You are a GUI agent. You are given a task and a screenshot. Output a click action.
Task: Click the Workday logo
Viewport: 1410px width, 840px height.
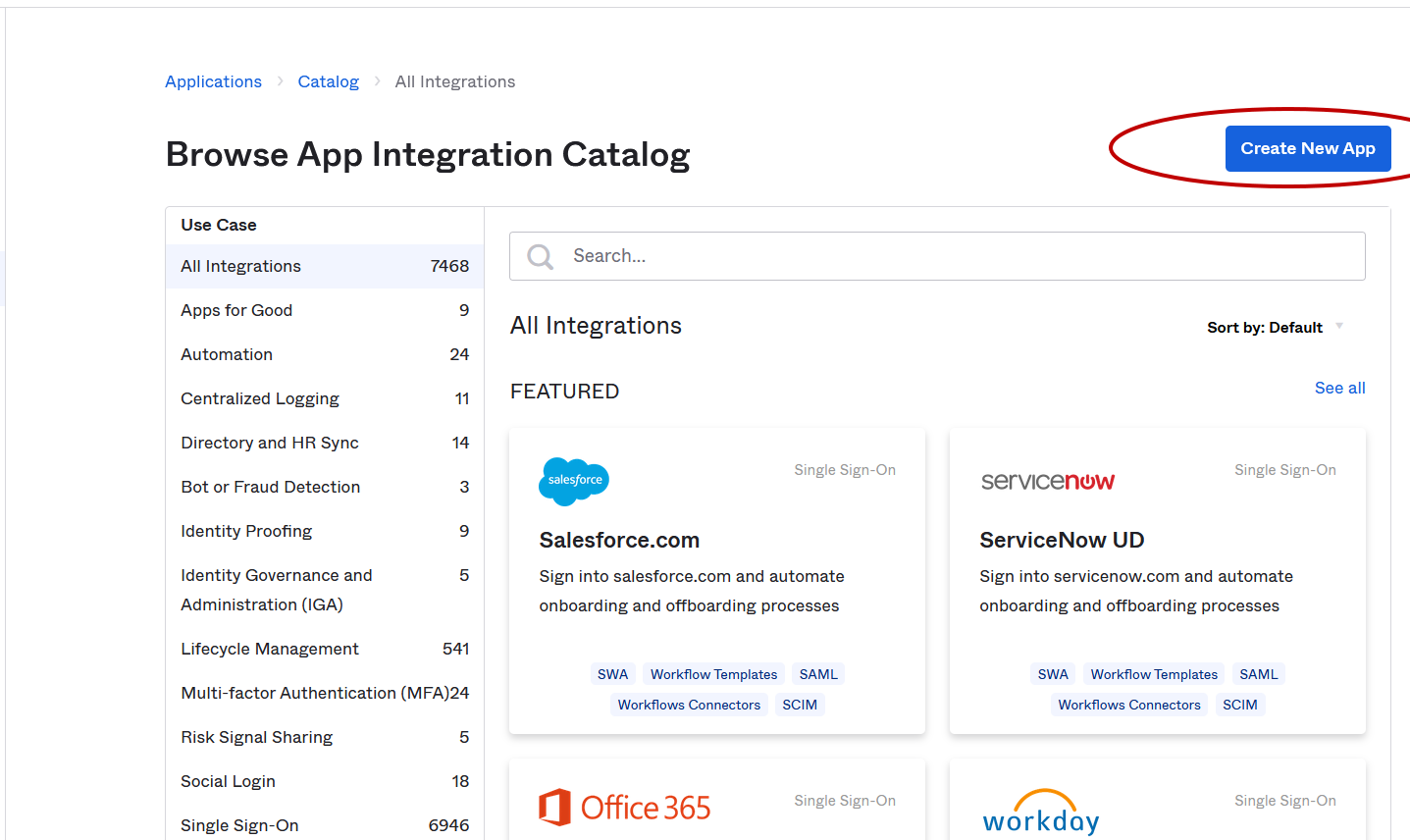pos(1041,812)
